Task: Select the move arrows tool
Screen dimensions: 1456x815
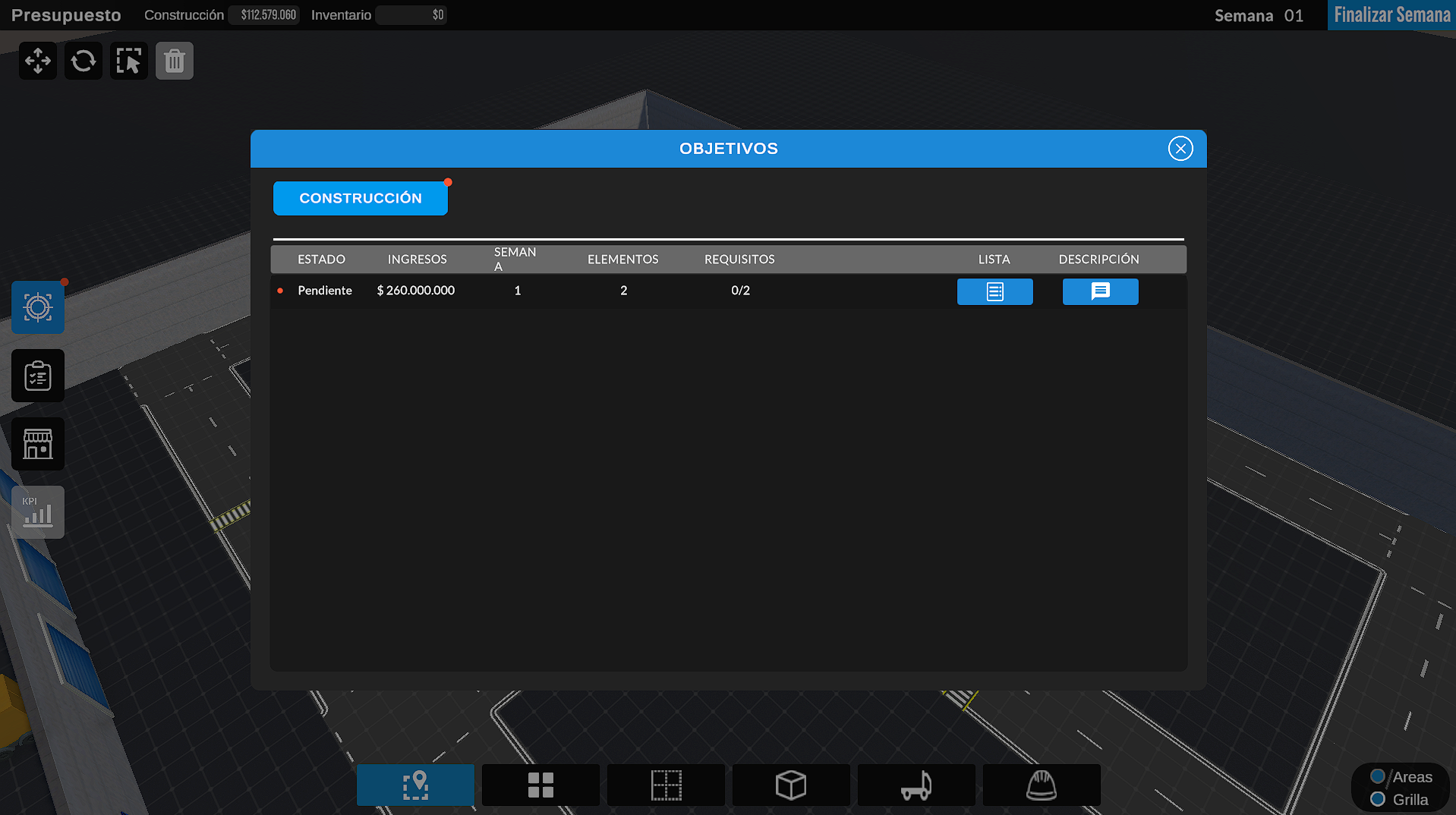Action: pyautogui.click(x=38, y=61)
